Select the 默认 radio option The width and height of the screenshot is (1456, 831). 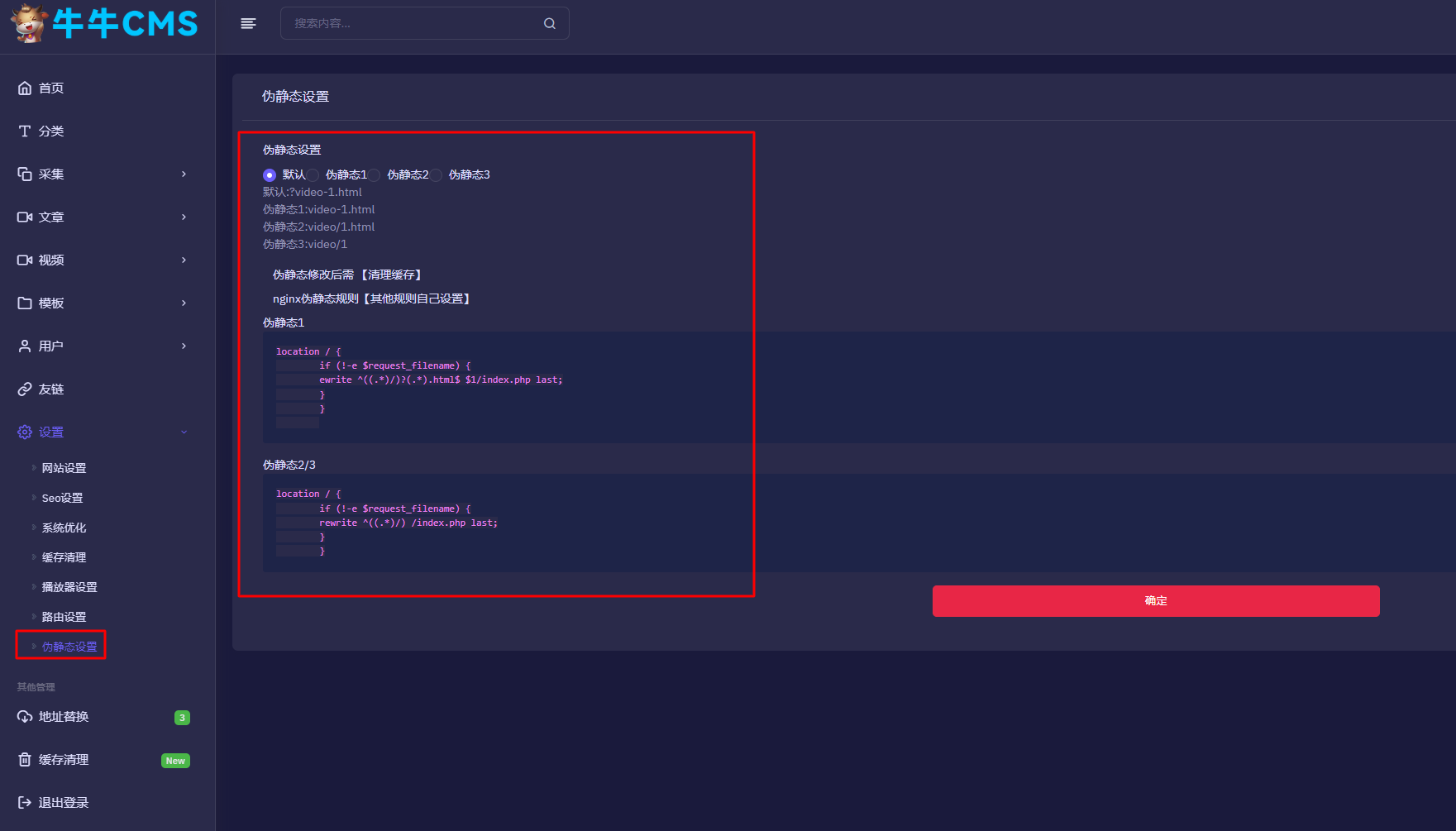coord(270,175)
